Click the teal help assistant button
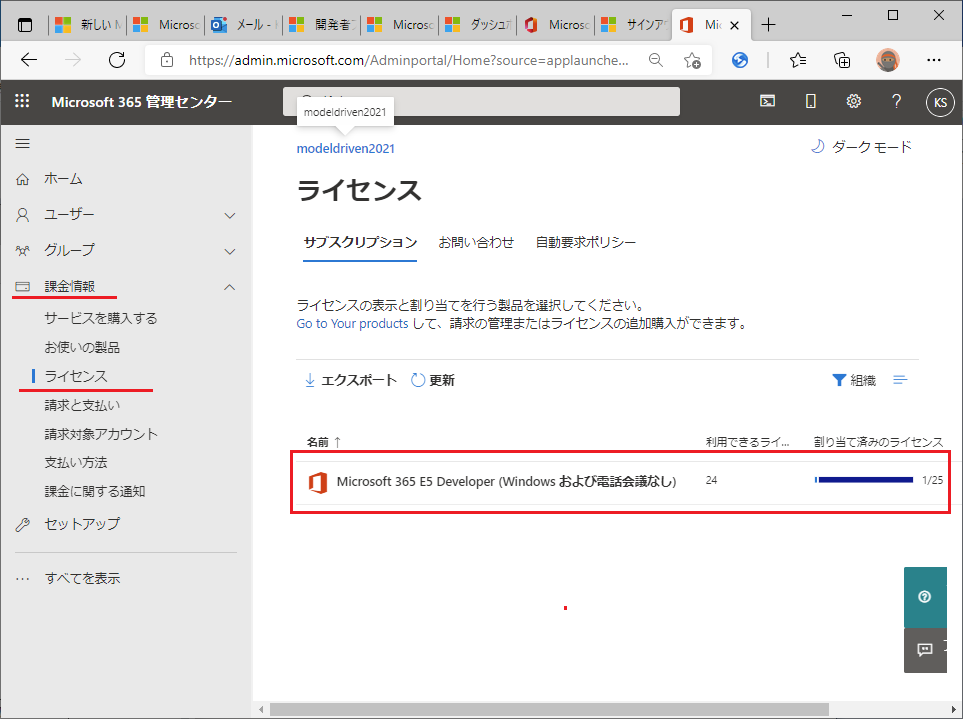 click(x=925, y=597)
